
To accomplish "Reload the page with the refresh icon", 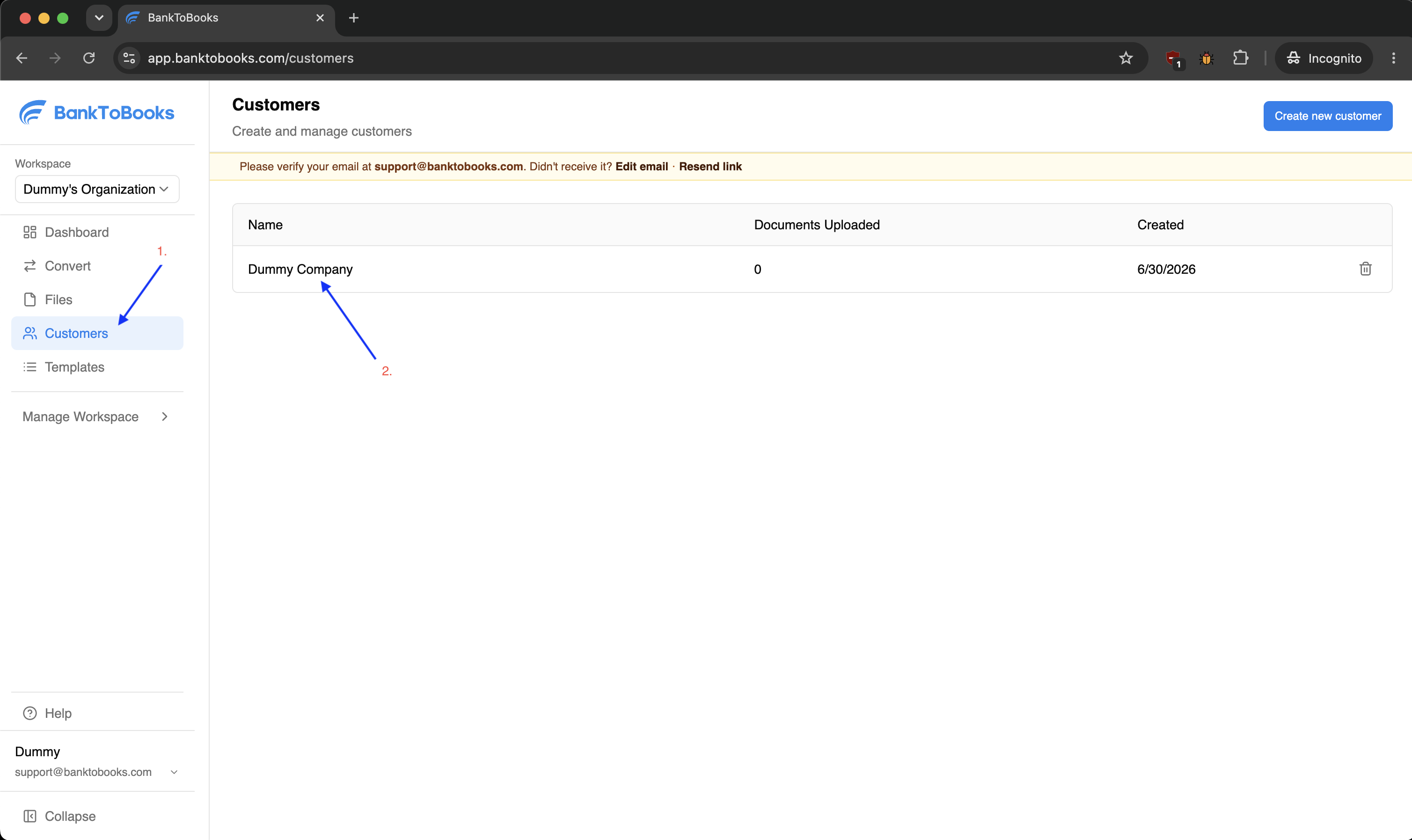I will [x=89, y=58].
